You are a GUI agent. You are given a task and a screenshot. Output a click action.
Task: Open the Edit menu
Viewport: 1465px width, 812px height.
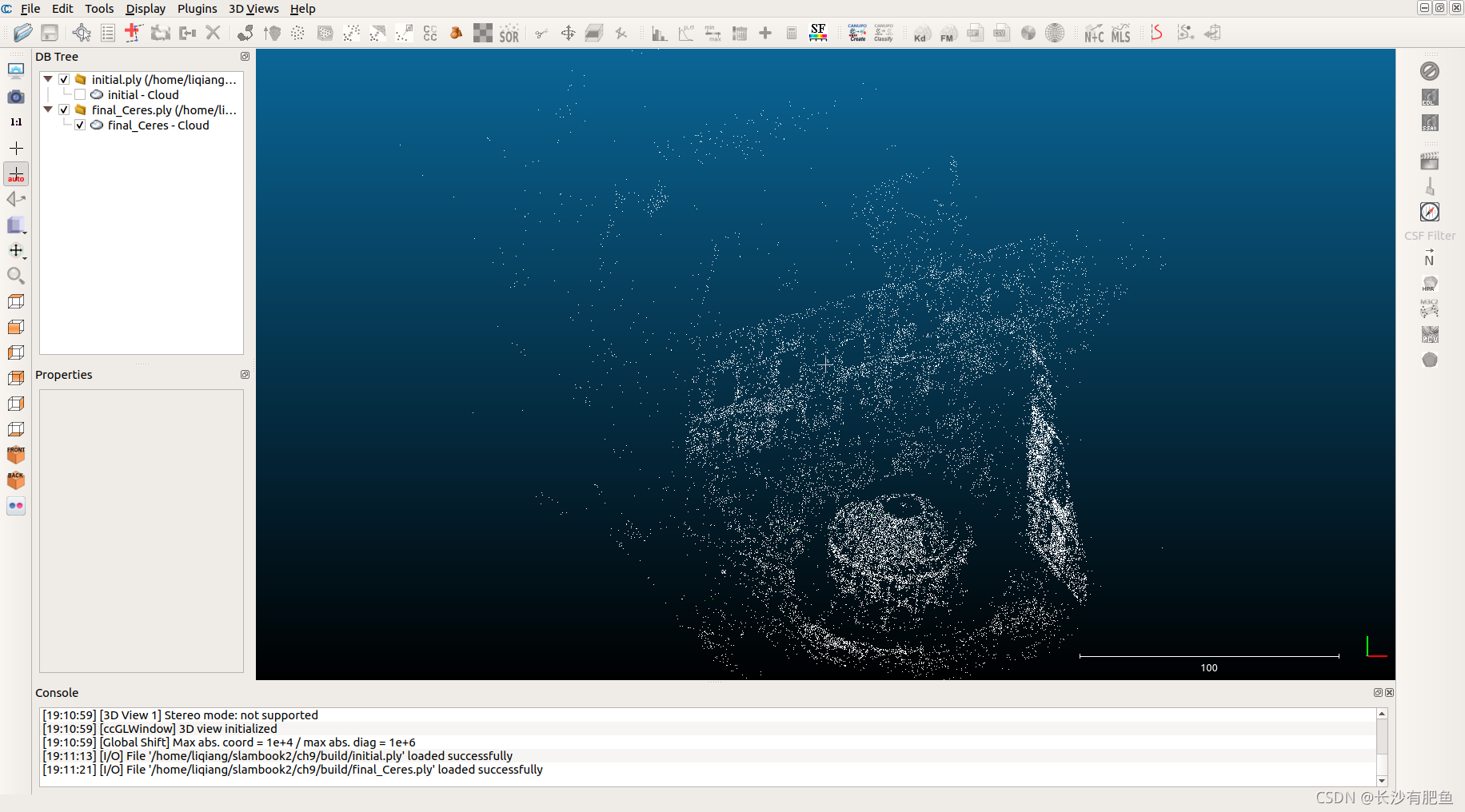coord(62,9)
